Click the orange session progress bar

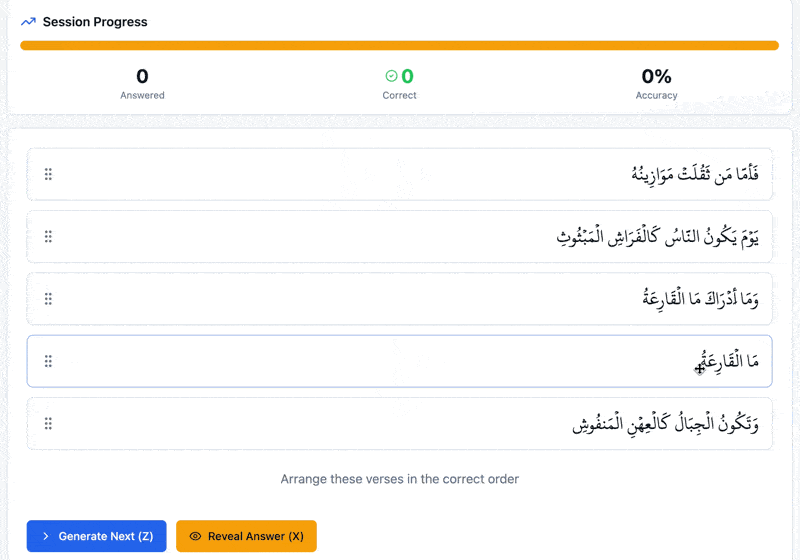click(x=399, y=45)
